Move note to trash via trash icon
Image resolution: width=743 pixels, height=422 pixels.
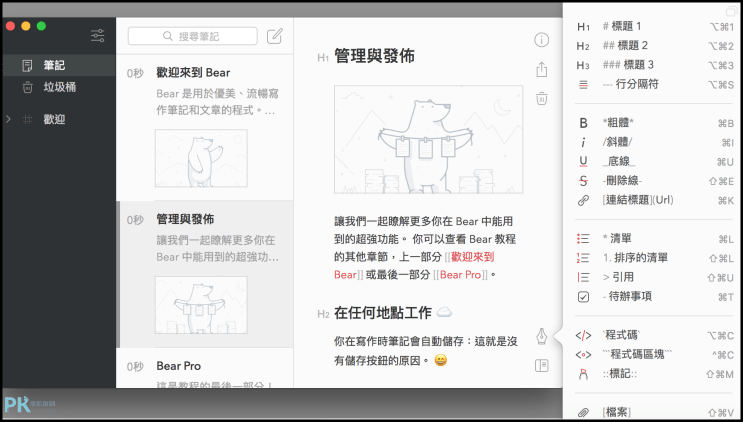click(x=542, y=98)
